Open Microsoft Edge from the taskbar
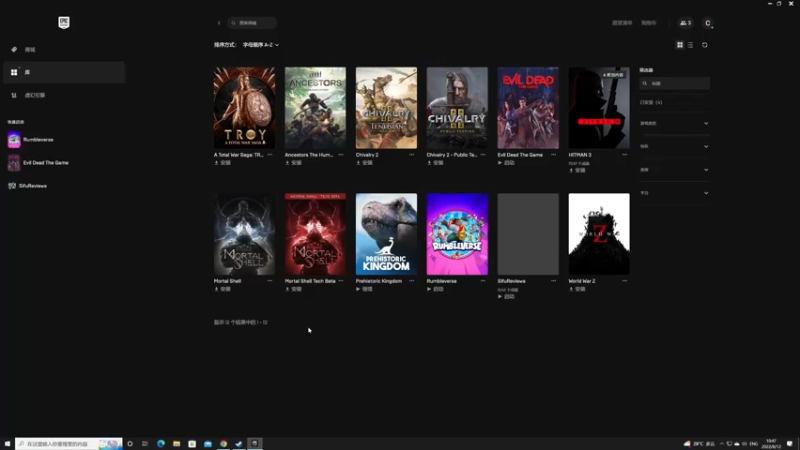 pos(161,444)
